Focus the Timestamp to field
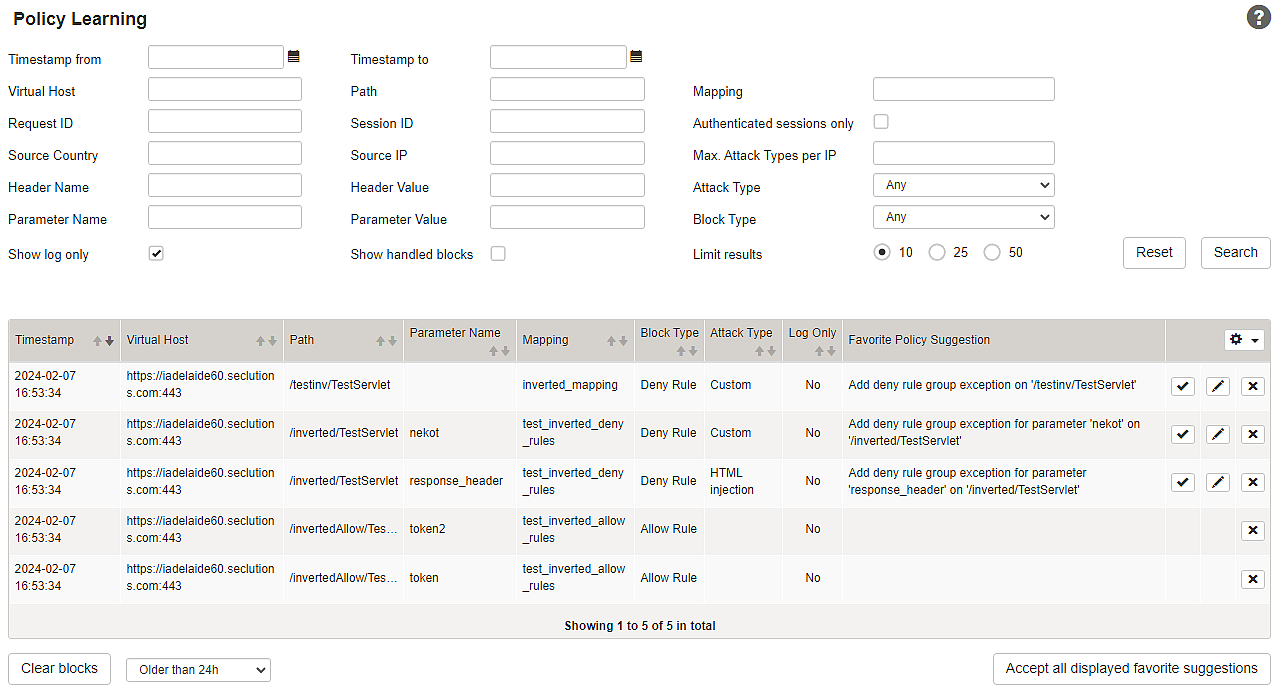Image resolution: width=1279 pixels, height=695 pixels. click(x=558, y=57)
